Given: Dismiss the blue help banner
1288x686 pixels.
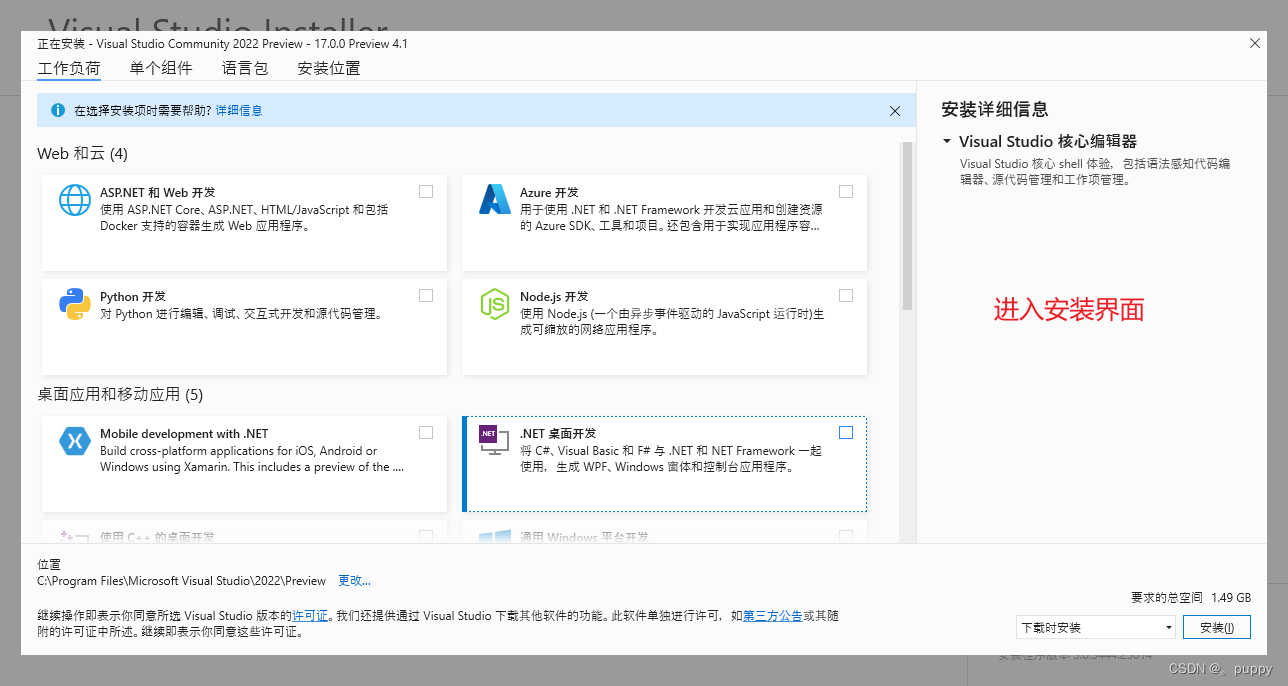Looking at the screenshot, I should coord(895,110).
